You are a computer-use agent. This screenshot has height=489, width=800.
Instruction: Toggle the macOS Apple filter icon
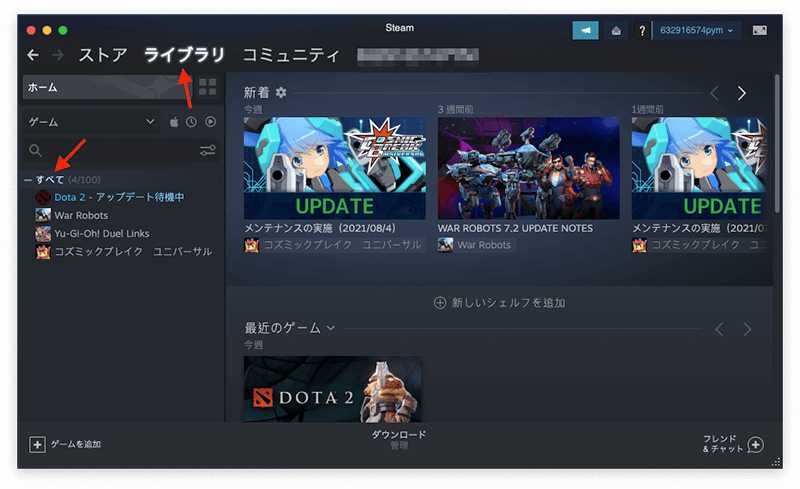tap(174, 122)
